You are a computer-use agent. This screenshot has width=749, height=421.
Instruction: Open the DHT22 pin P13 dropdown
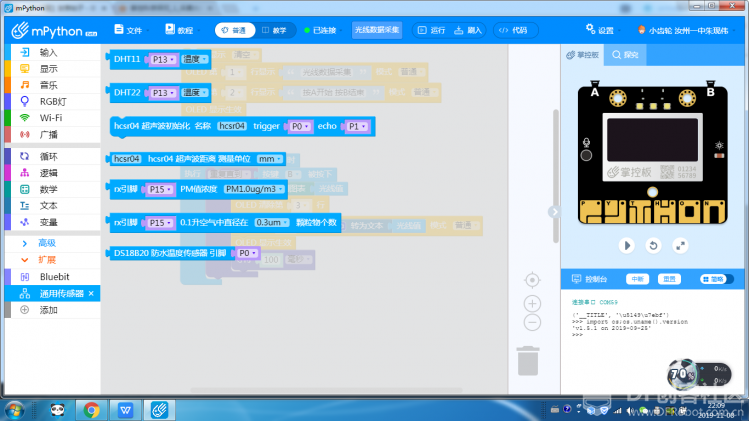162,93
